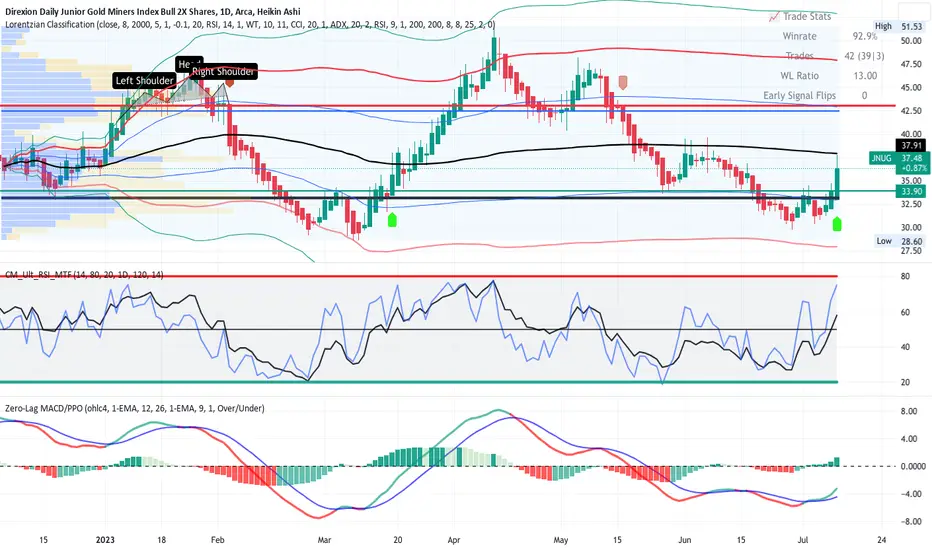Click the Low 28.60 price label
The image size is (932, 550).
898,241
